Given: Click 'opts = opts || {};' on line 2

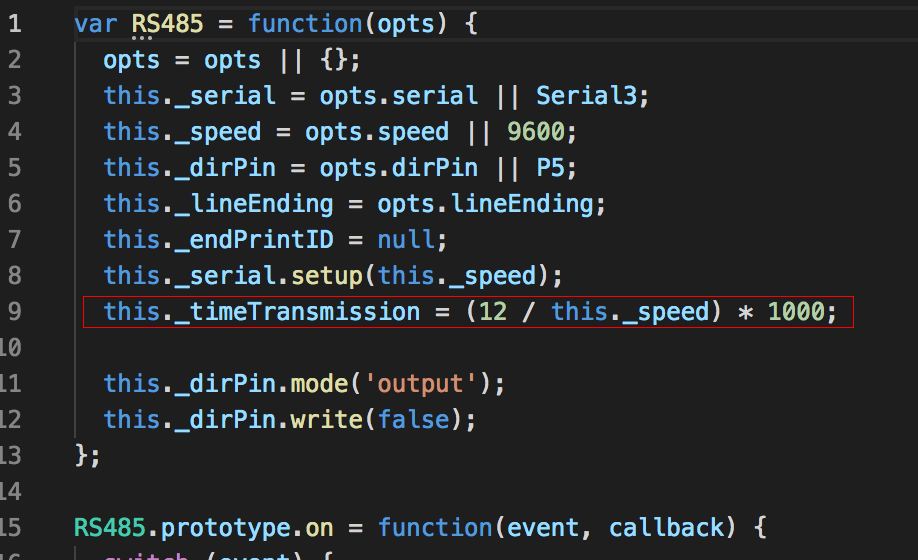Looking at the screenshot, I should click(232, 60).
